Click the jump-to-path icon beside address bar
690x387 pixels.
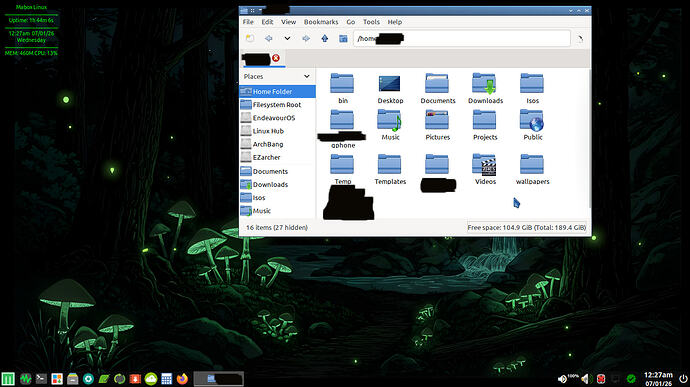tap(580, 39)
